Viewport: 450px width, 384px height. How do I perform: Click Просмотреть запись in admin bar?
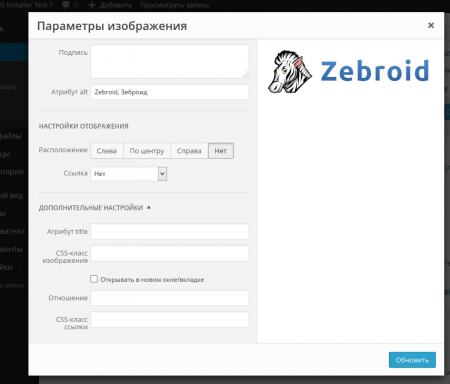pyautogui.click(x=175, y=5)
